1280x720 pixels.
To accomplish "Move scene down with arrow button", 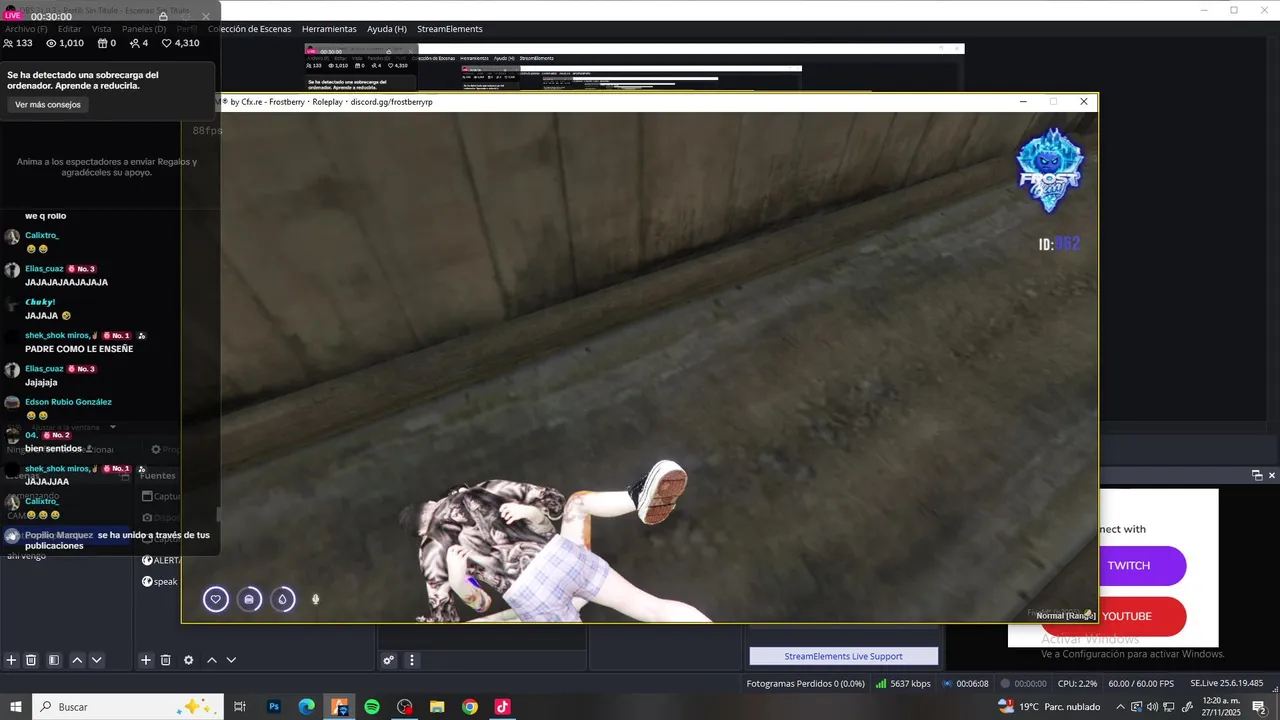I will click(x=97, y=660).
